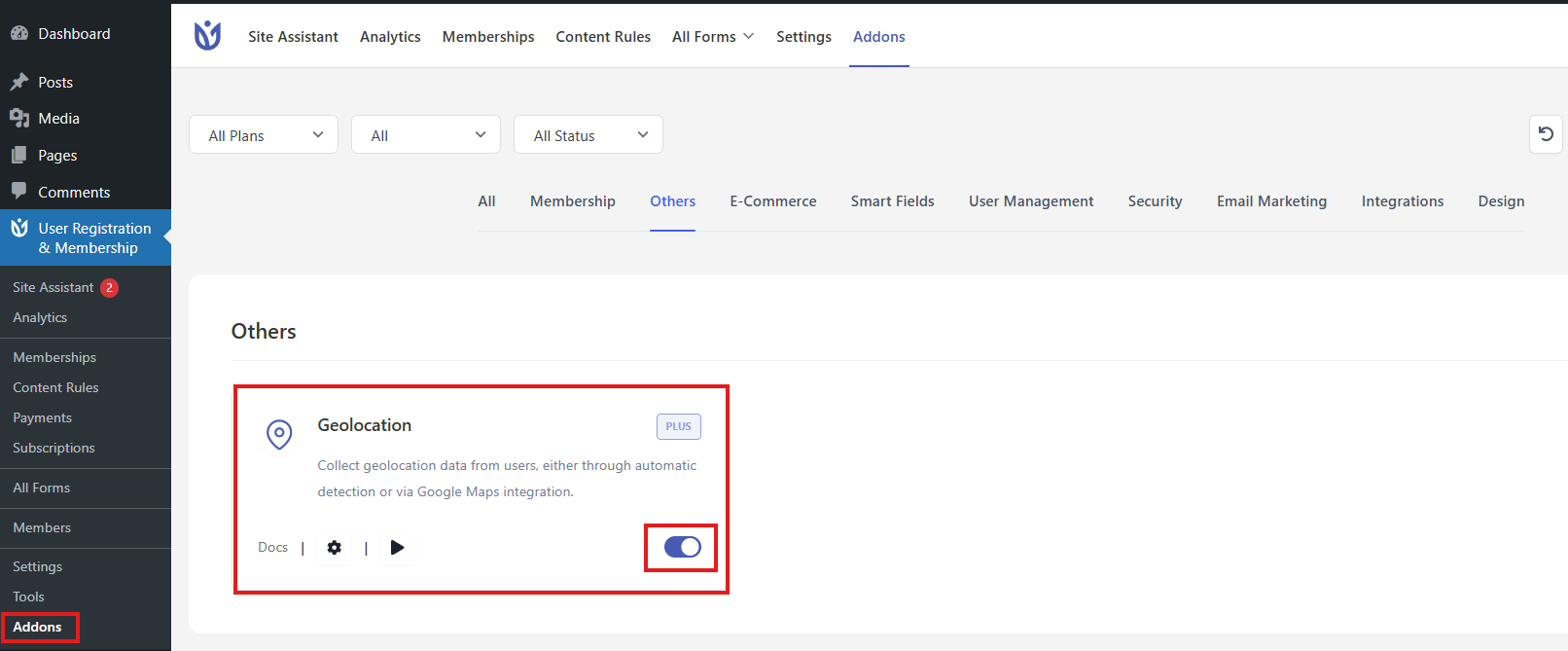Image resolution: width=1568 pixels, height=651 pixels.
Task: Open Memberships in the top navigation
Action: click(488, 36)
